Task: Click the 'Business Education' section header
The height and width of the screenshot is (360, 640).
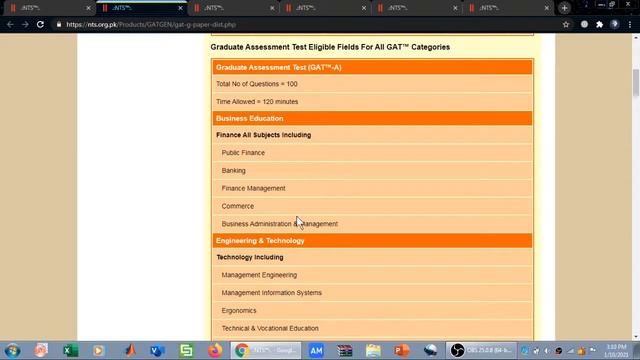Action: pos(372,118)
